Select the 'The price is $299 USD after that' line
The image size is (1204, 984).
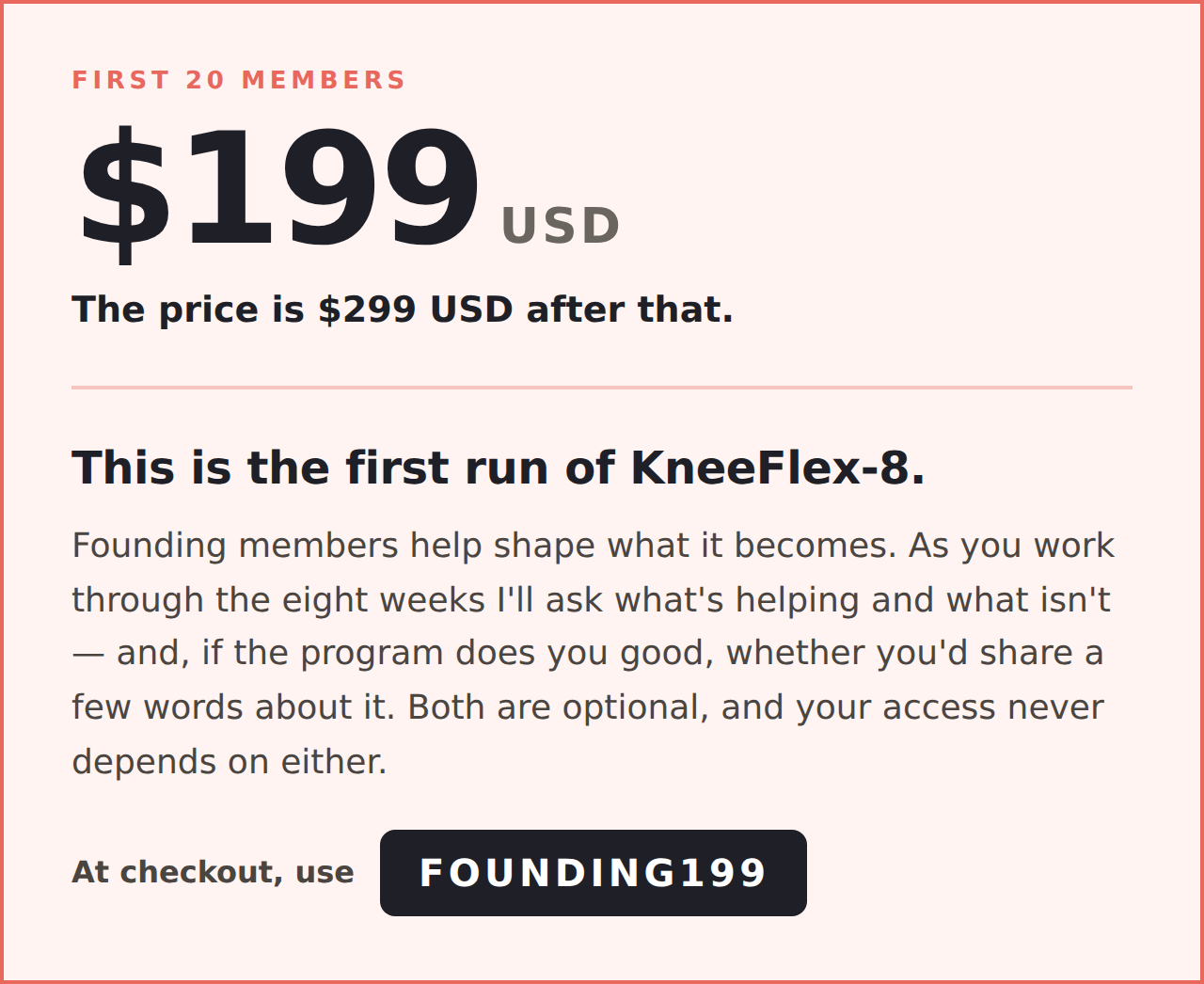[x=403, y=309]
